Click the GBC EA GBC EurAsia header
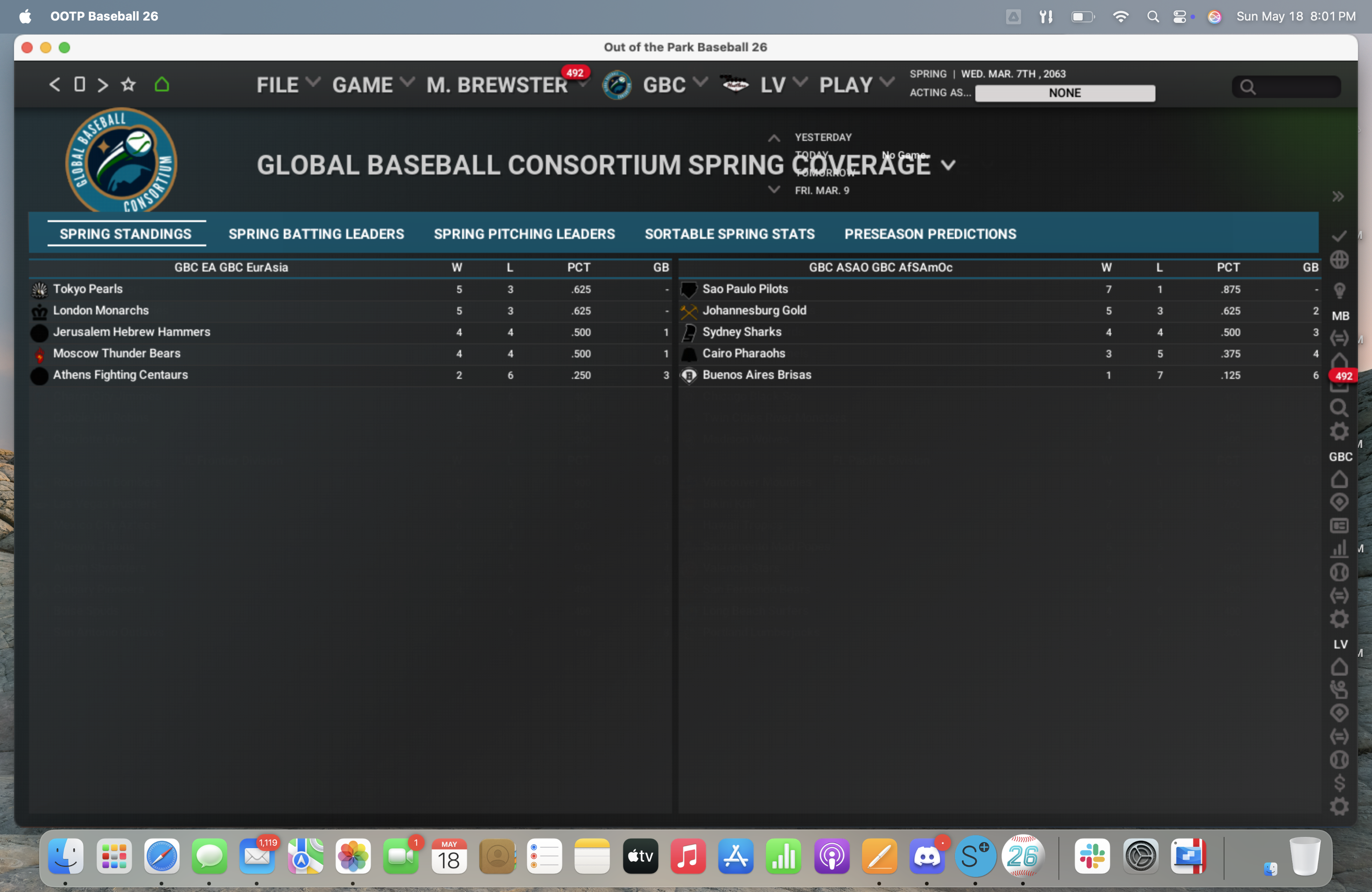Viewport: 1372px width, 892px height. point(231,267)
